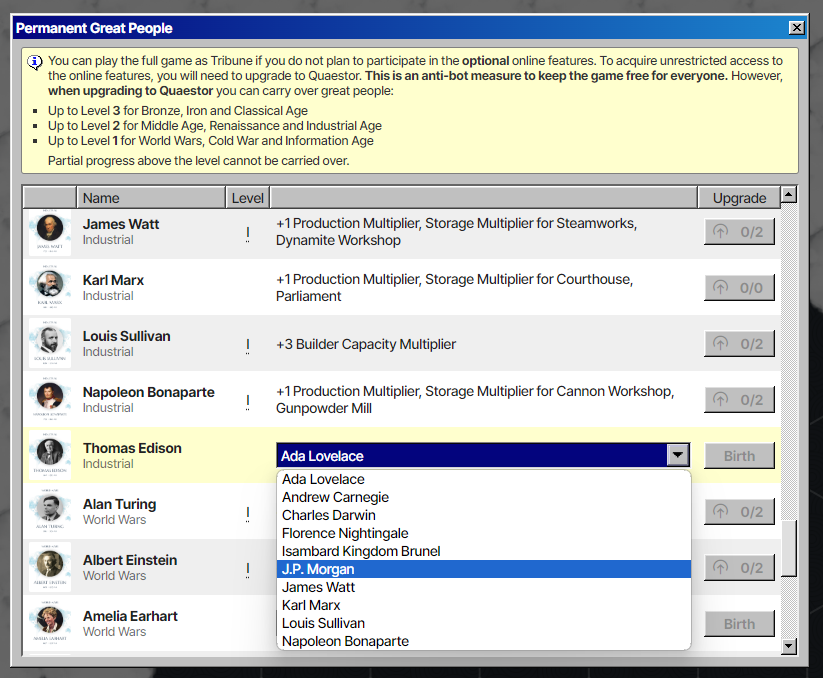The width and height of the screenshot is (823, 678).
Task: Click Karl Marx portrait thumbnail
Action: pos(50,288)
